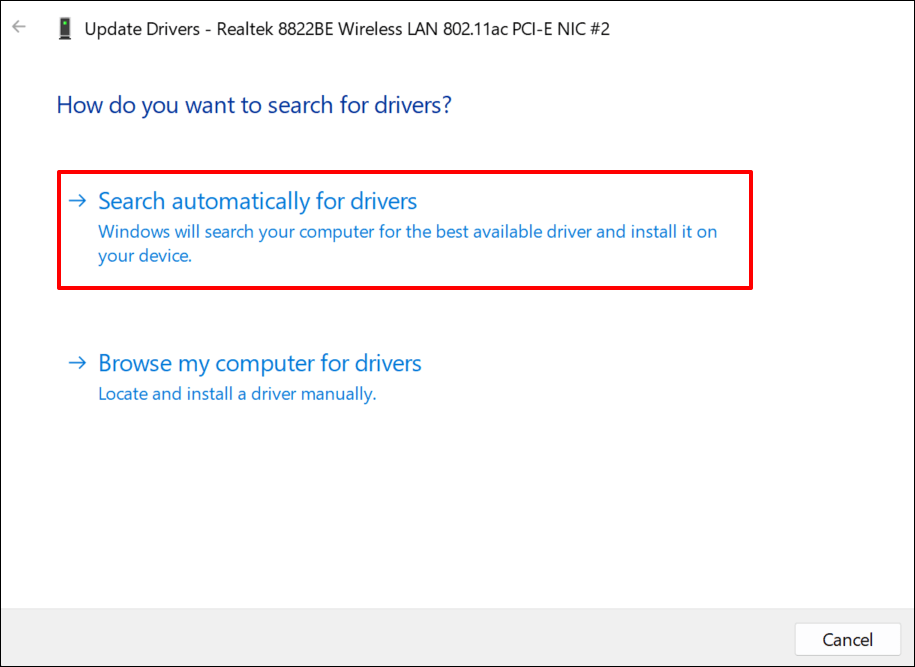Click the gray footer bar left of Cancel

click(x=400, y=638)
